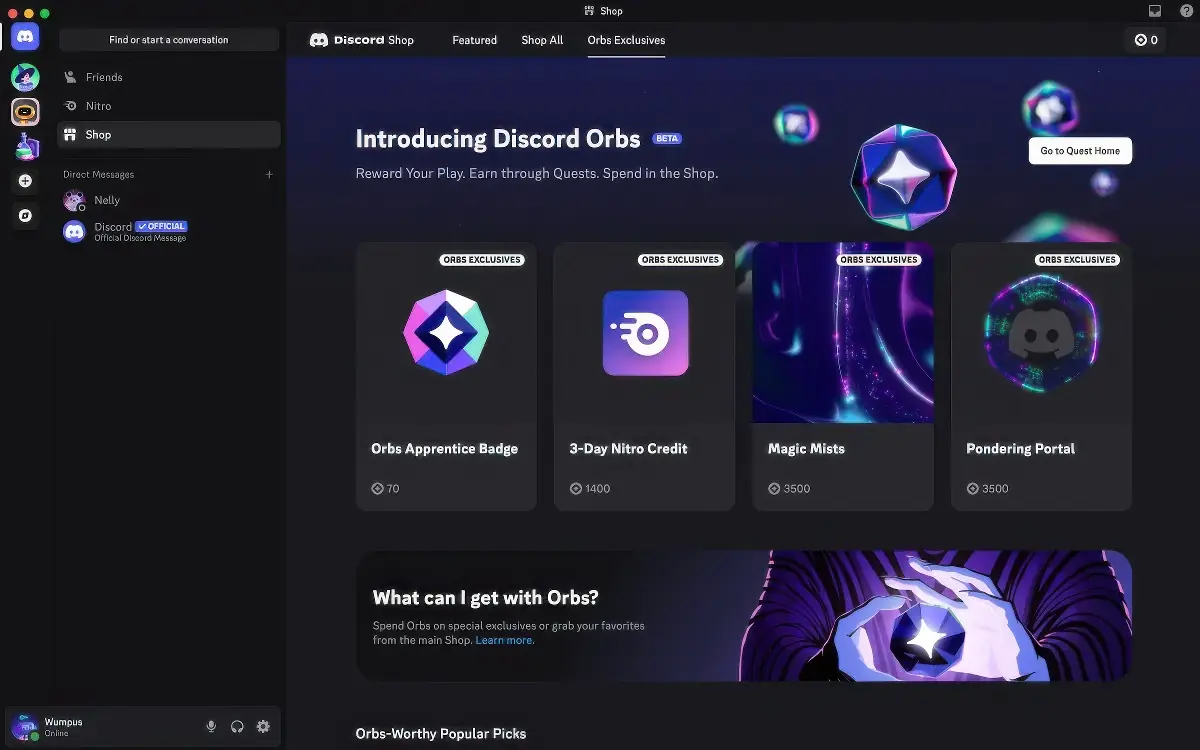Open User Settings with the gear icon
Viewport: 1200px width, 750px height.
(x=263, y=727)
